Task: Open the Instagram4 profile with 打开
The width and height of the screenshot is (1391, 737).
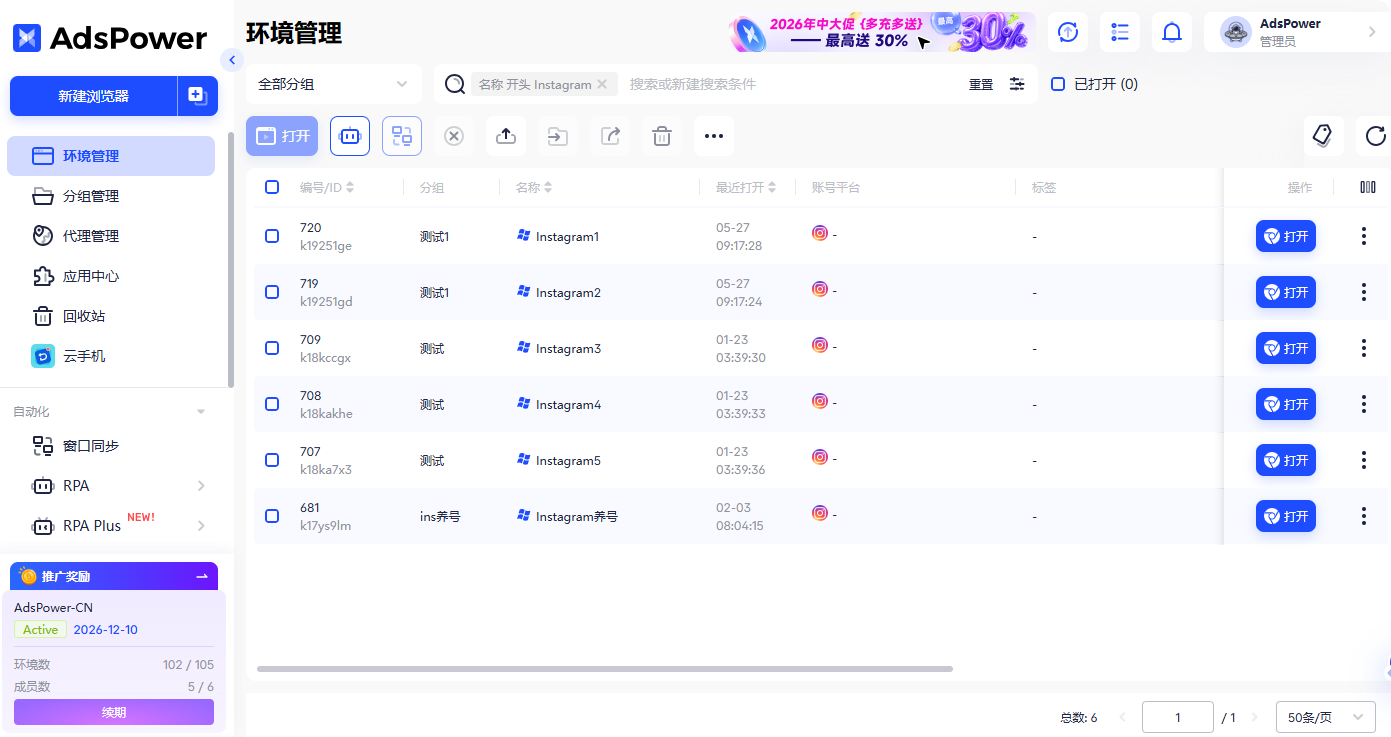Action: (x=1286, y=404)
